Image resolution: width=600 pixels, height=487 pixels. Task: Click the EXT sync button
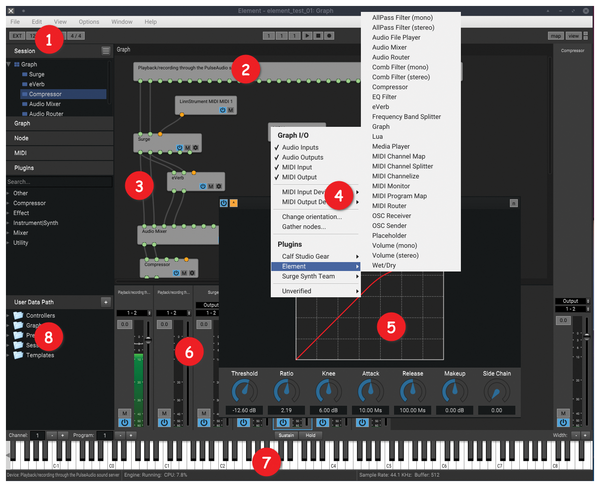(17, 36)
